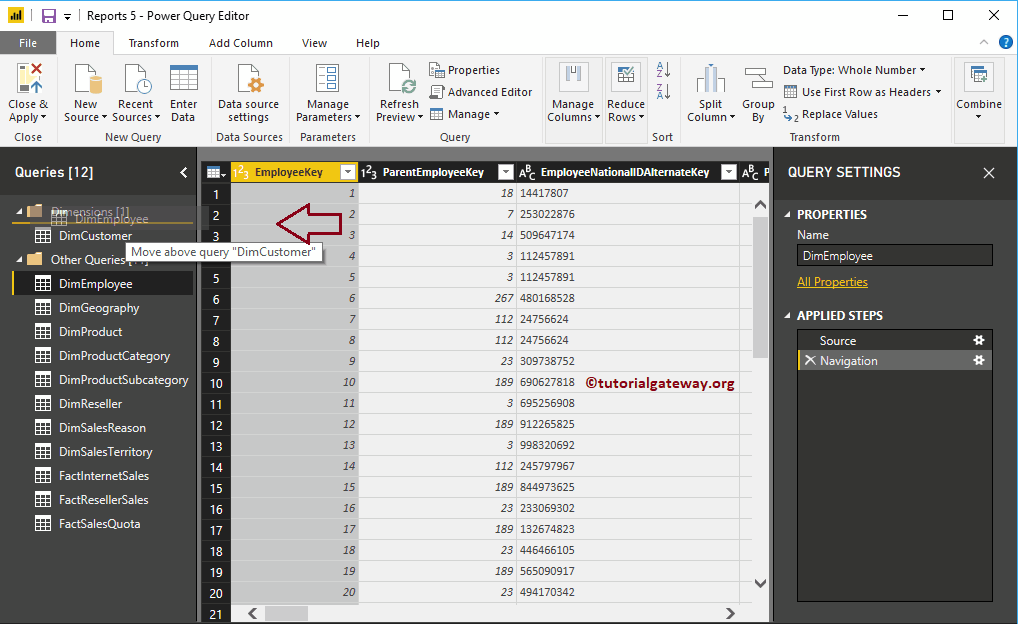The height and width of the screenshot is (624, 1018).
Task: Open the EmployeeKey column filter dropdown
Action: pos(347,171)
